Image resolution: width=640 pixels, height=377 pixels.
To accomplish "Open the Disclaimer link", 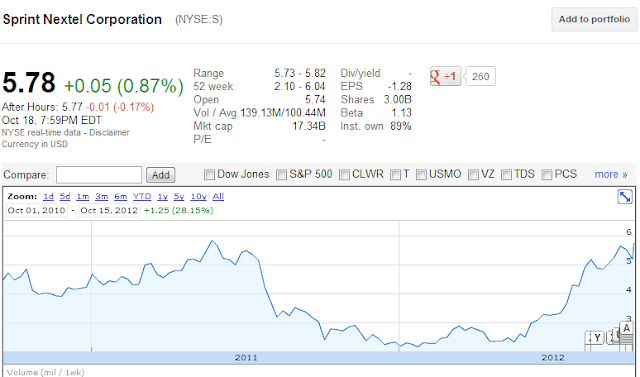I will 109,133.
